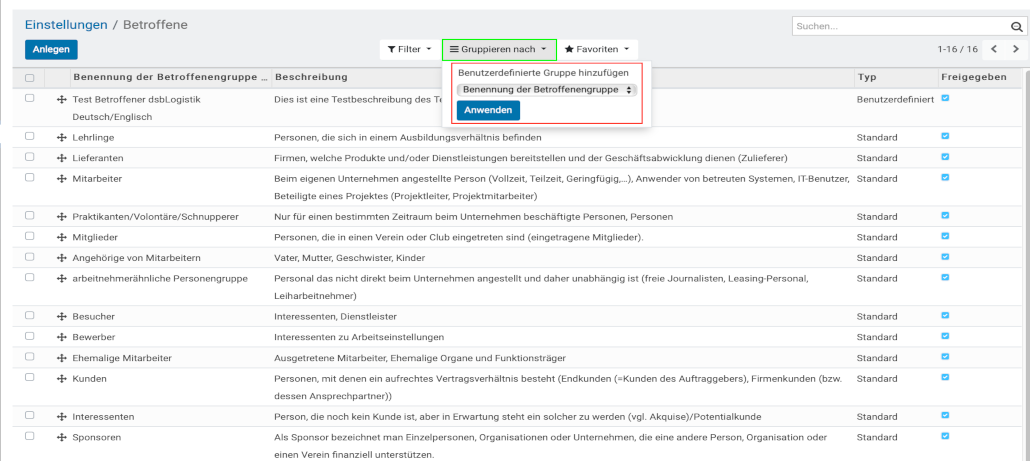
Task: Click the search magnifier icon
Action: (x=1015, y=27)
